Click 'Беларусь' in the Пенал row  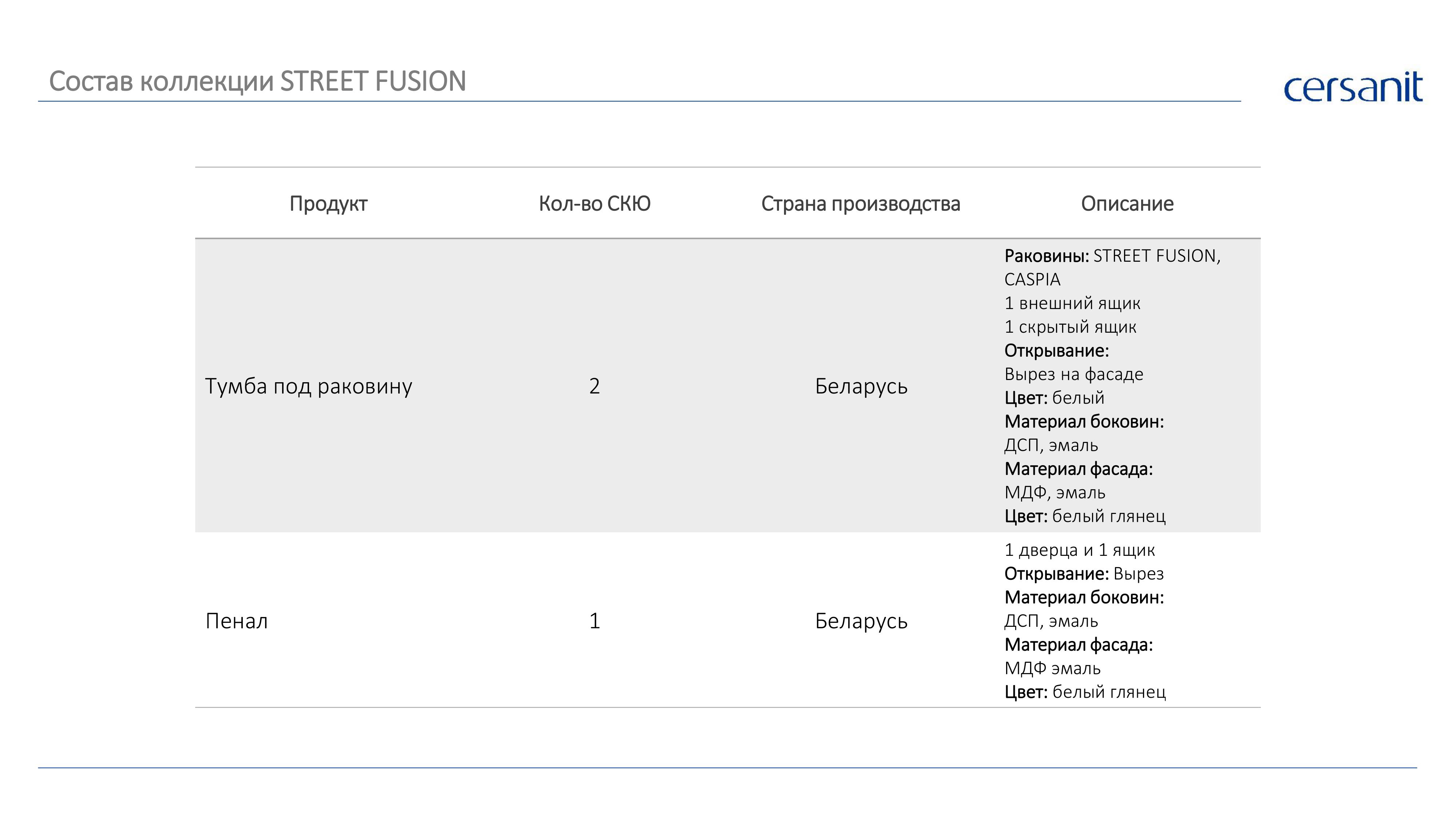pyautogui.click(x=861, y=621)
